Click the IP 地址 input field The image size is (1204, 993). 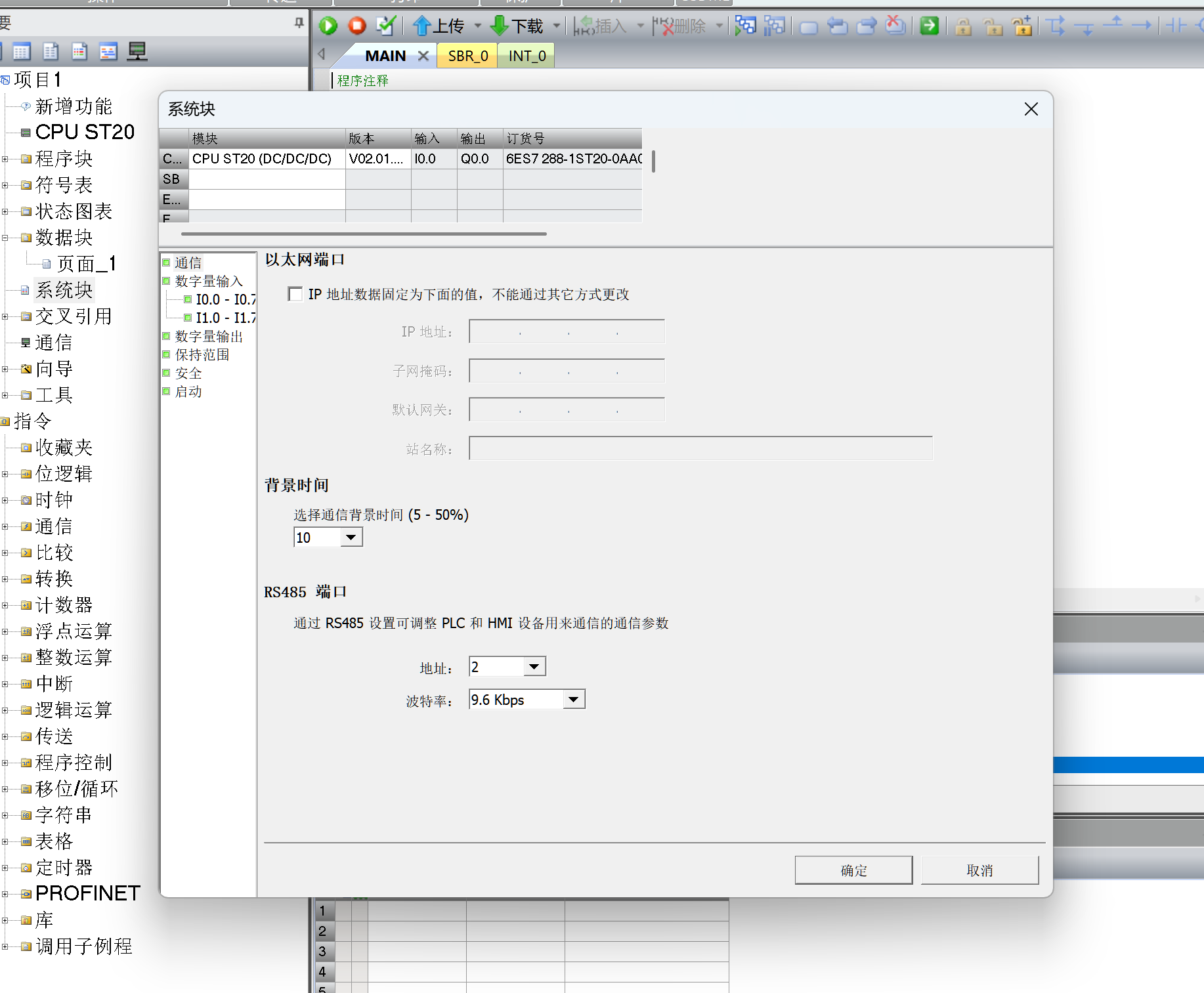tap(567, 332)
